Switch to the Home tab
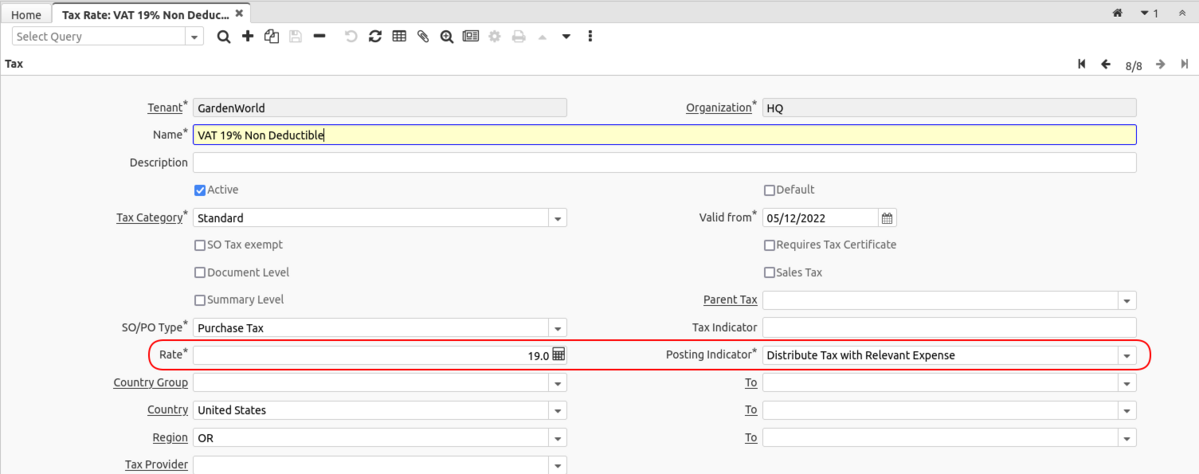The width and height of the screenshot is (1199, 474). click(26, 15)
